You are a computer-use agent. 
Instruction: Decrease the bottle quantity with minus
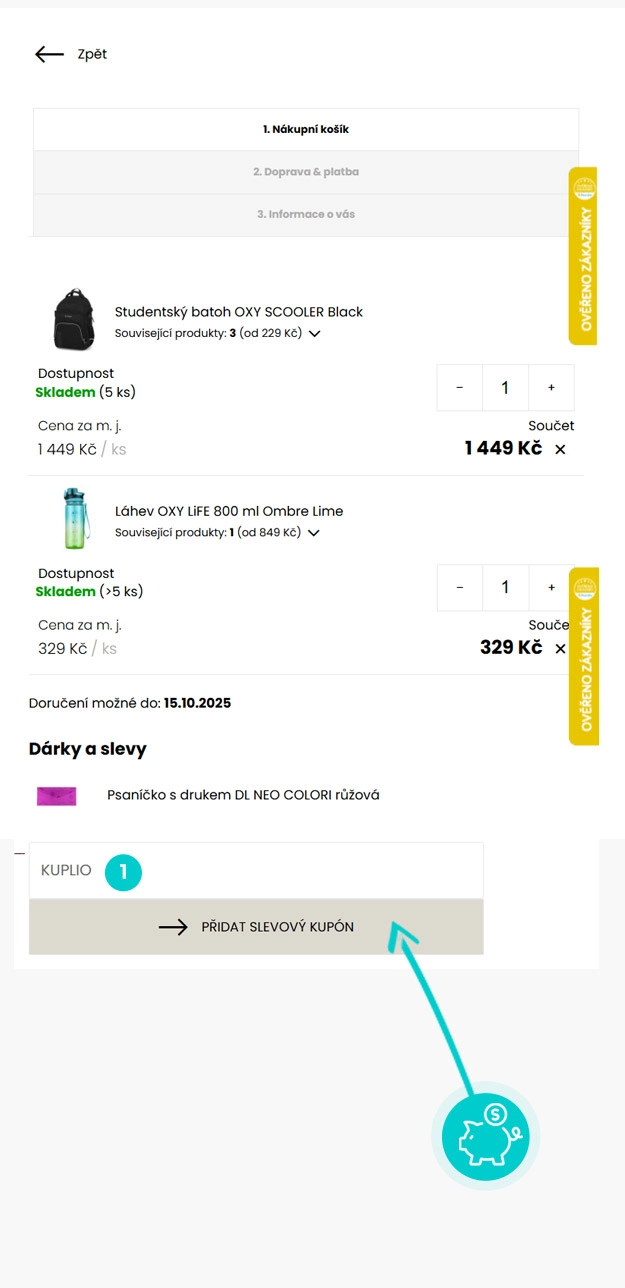459,588
